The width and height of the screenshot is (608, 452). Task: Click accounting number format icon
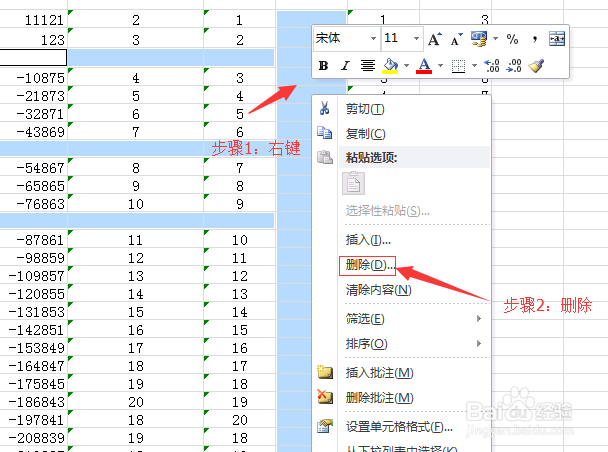coord(479,39)
